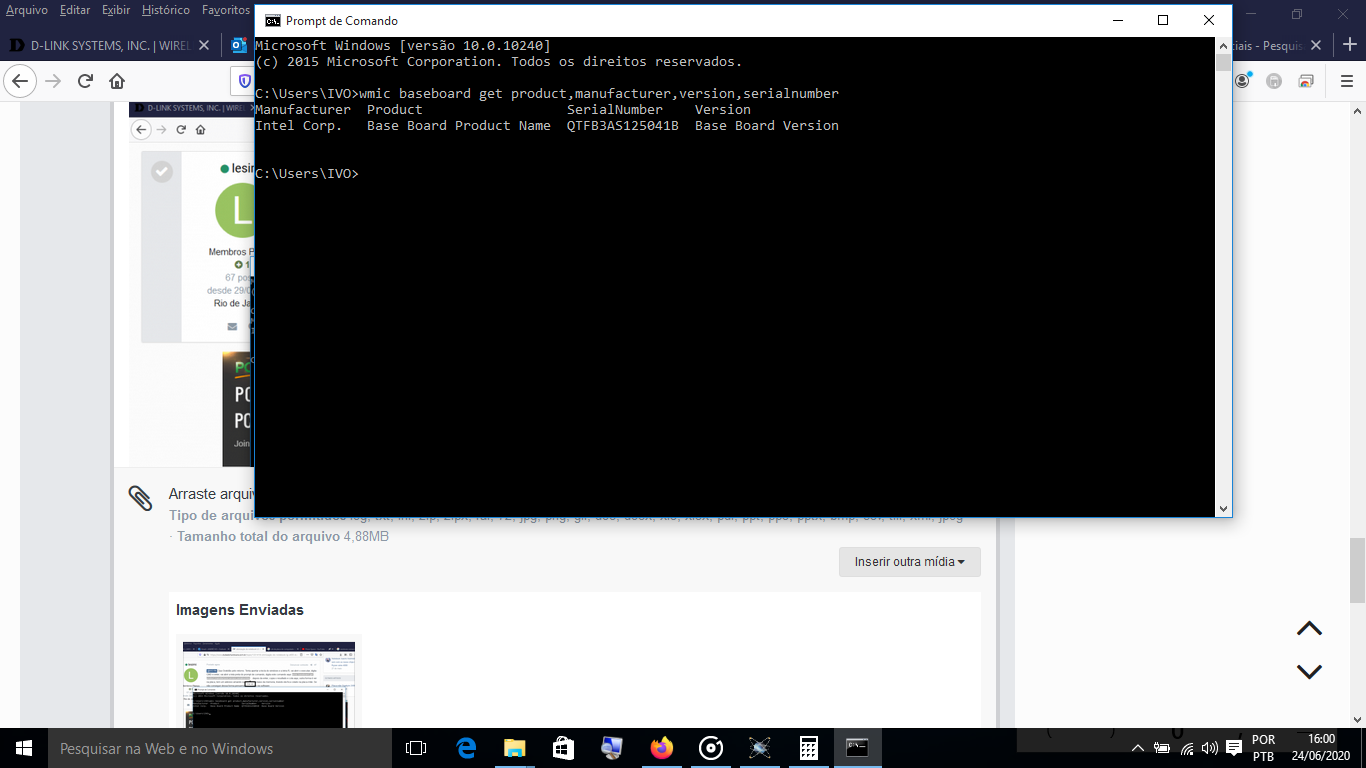The image size is (1366, 768).
Task: Click Pesquisar na Web e no Windows box
Action: [x=220, y=748]
